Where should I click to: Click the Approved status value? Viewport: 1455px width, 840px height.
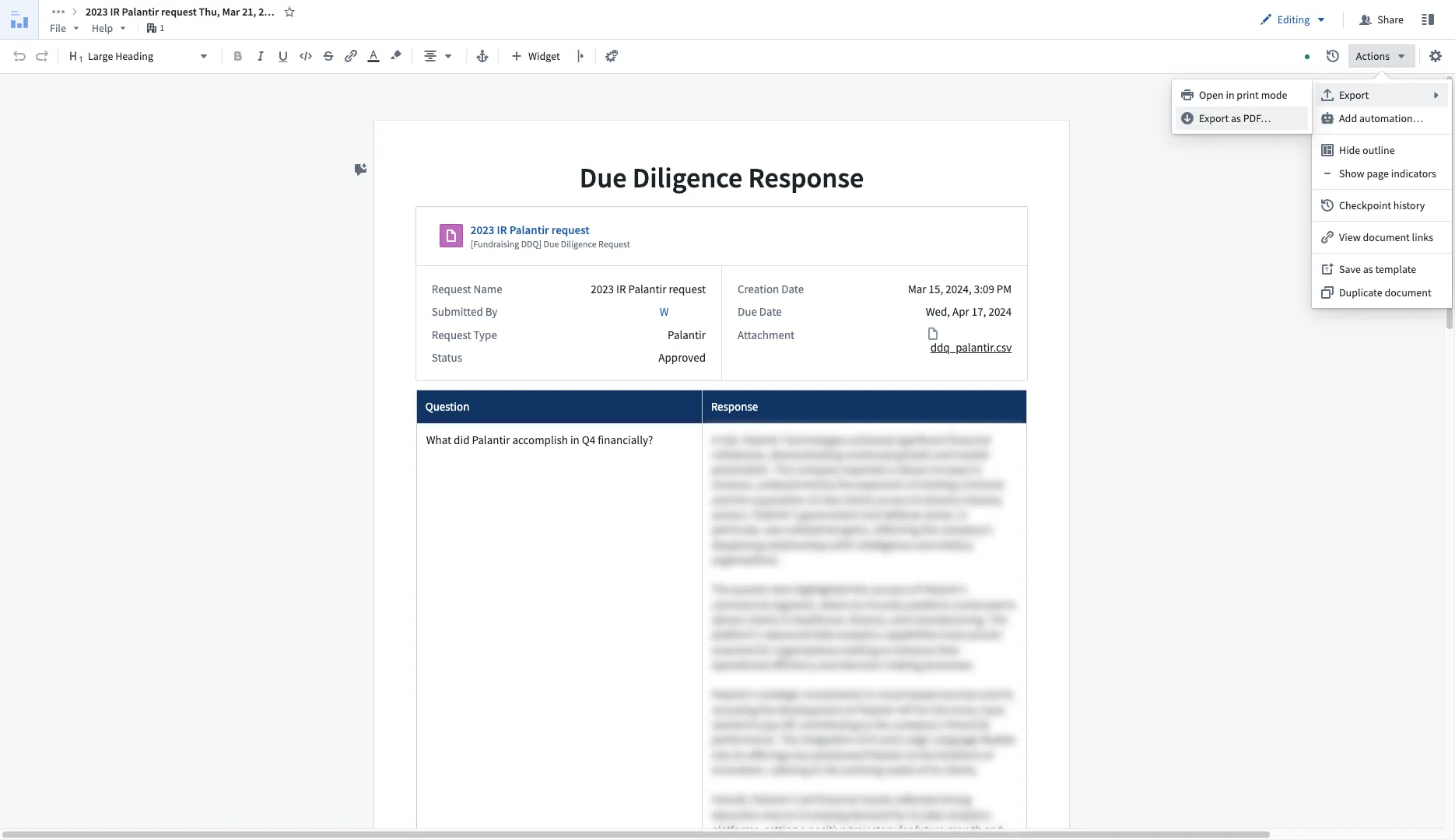682,358
